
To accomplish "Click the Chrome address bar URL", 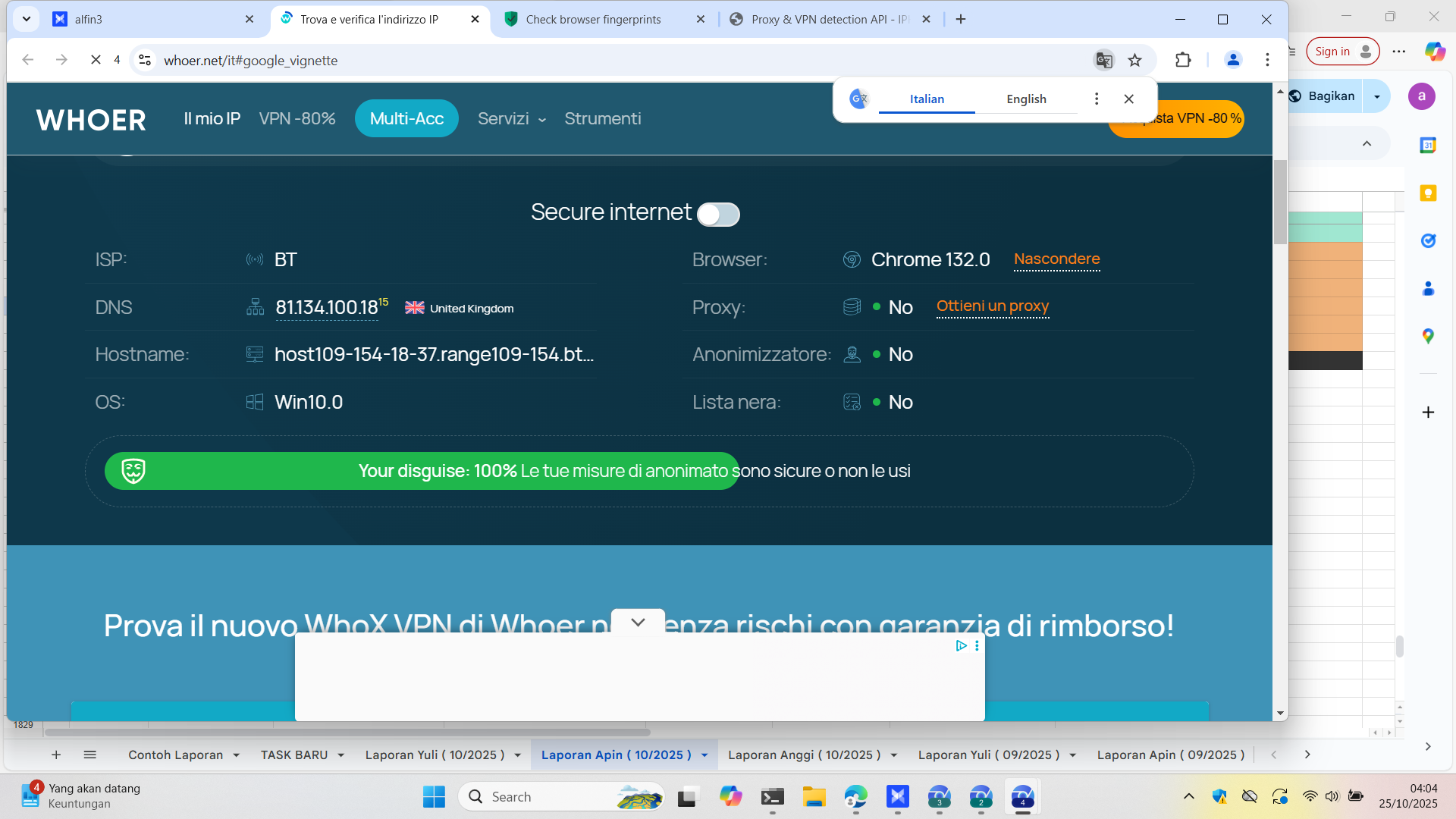I will coord(251,61).
